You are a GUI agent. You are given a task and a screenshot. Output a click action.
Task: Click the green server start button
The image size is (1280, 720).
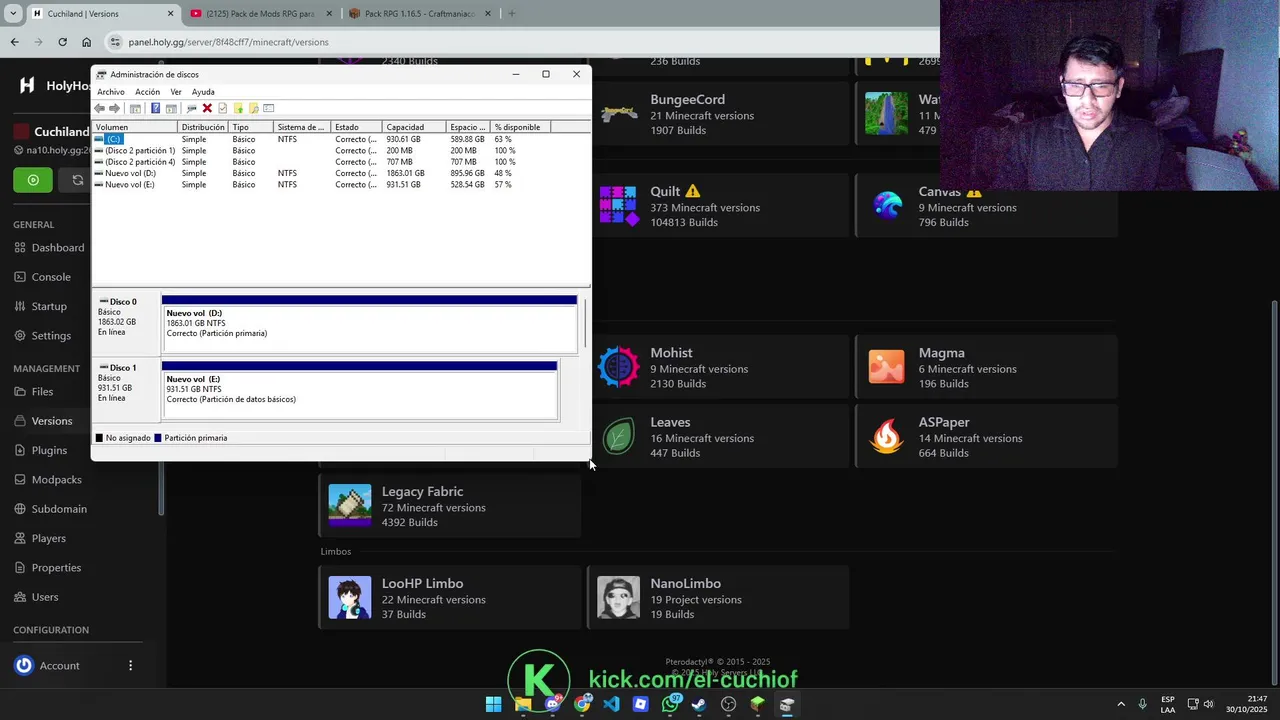click(33, 180)
